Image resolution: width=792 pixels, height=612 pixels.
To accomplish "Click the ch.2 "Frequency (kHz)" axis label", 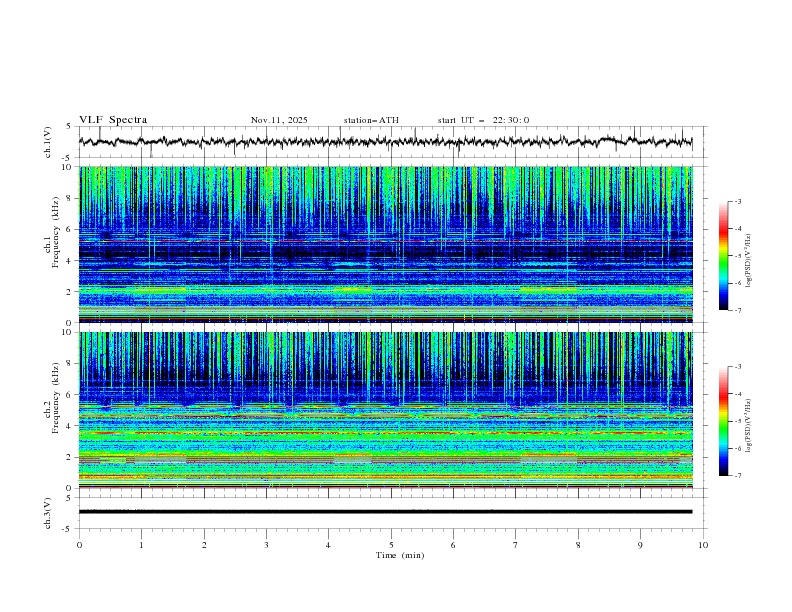I will coord(56,397).
